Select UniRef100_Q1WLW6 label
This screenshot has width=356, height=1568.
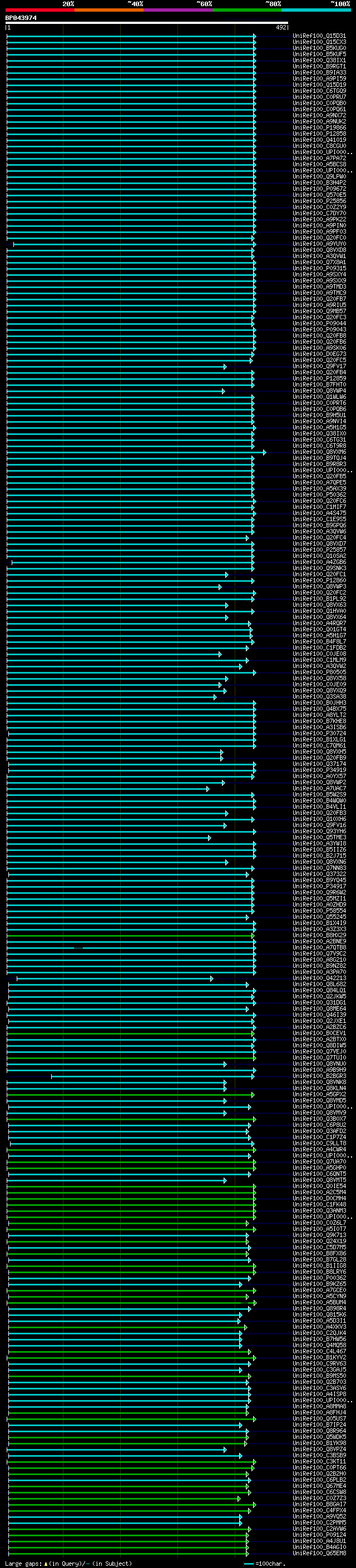319,397
